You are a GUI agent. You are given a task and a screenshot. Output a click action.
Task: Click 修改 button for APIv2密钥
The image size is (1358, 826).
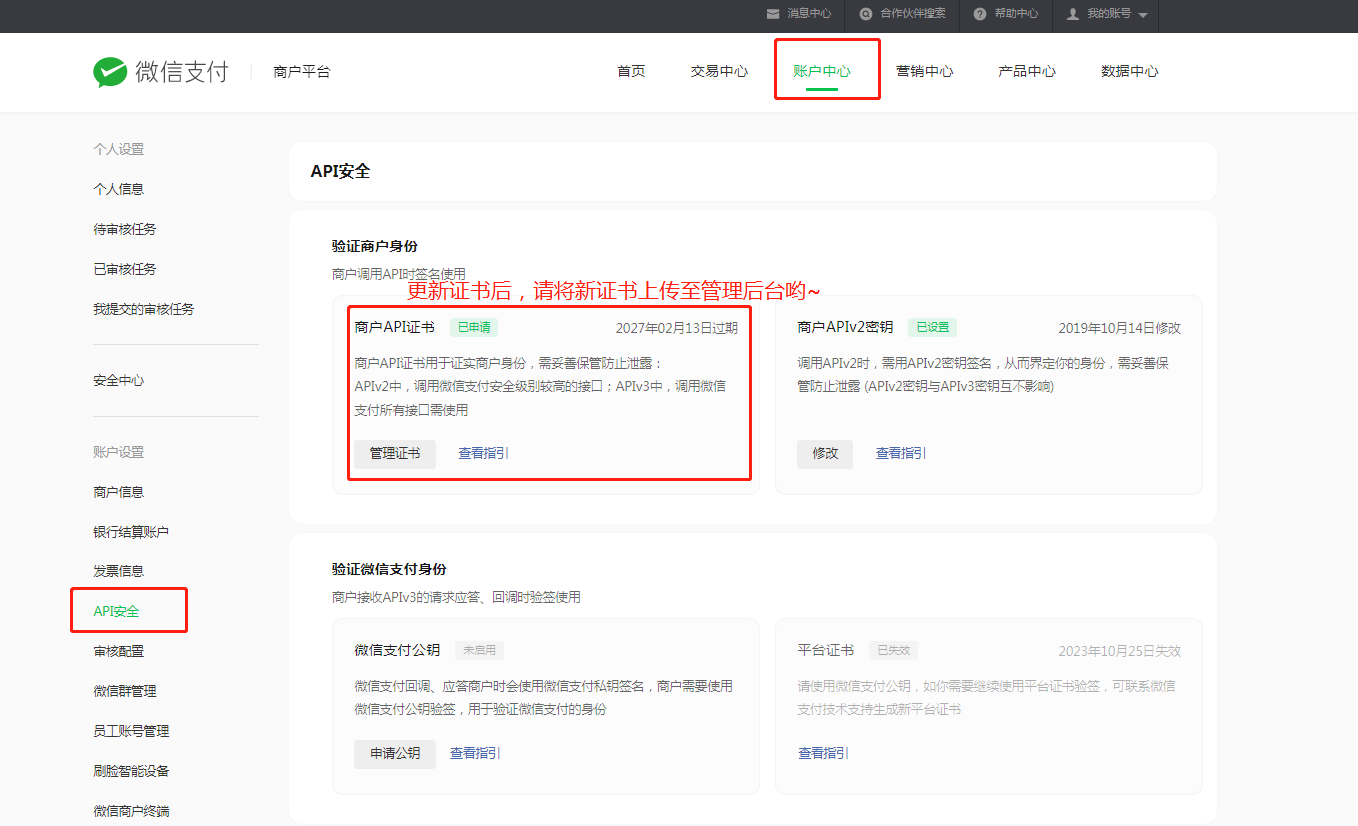pos(825,453)
